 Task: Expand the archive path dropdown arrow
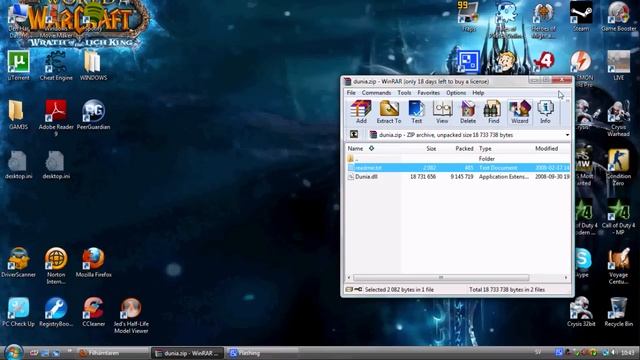[567, 135]
